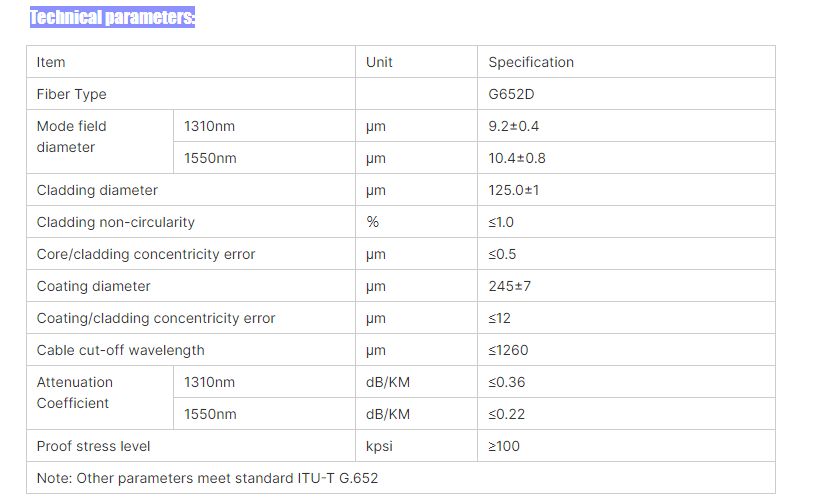This screenshot has width=839, height=502.
Task: Click the 10.4±0.8 specification value
Action: (516, 158)
